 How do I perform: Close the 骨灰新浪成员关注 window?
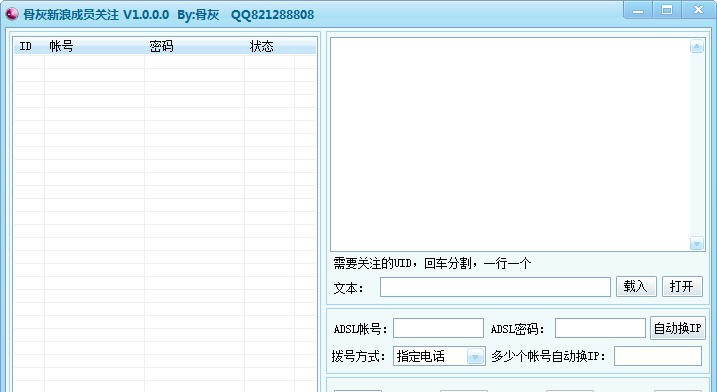[x=698, y=10]
